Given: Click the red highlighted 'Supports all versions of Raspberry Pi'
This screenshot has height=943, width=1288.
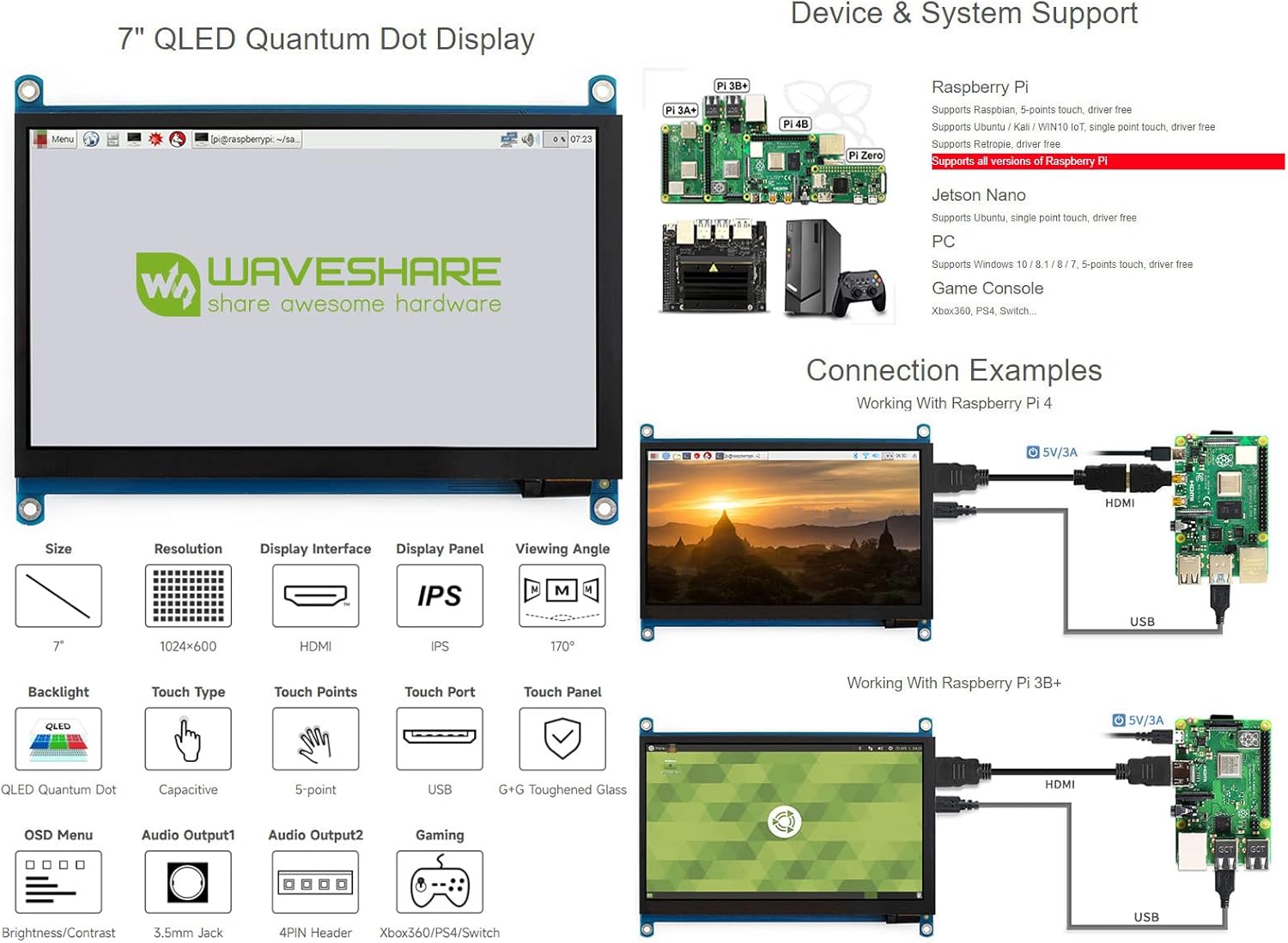Looking at the screenshot, I should click(1108, 161).
